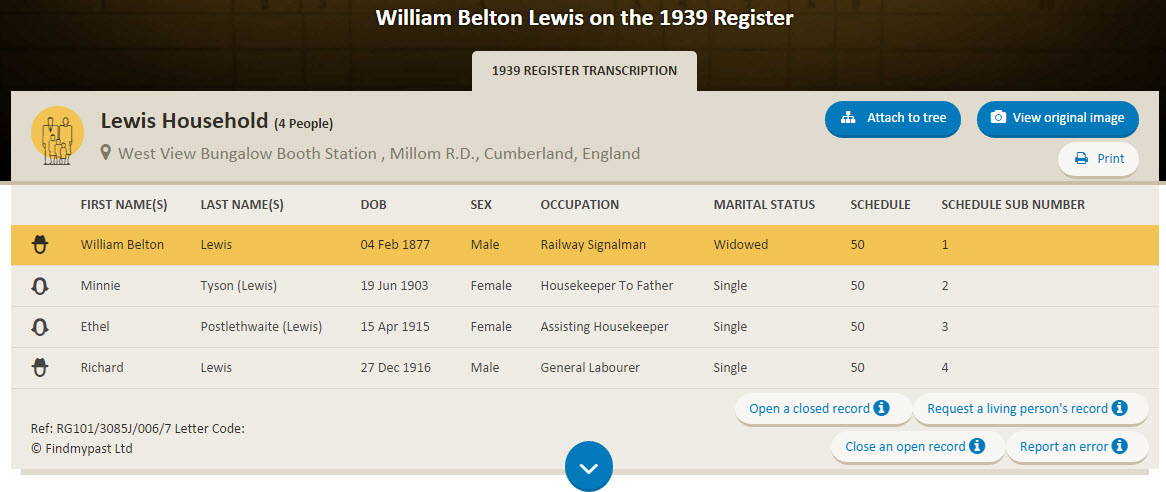Click the male hat icon beside Richard
Screen dimensions: 1166x492
click(x=40, y=367)
